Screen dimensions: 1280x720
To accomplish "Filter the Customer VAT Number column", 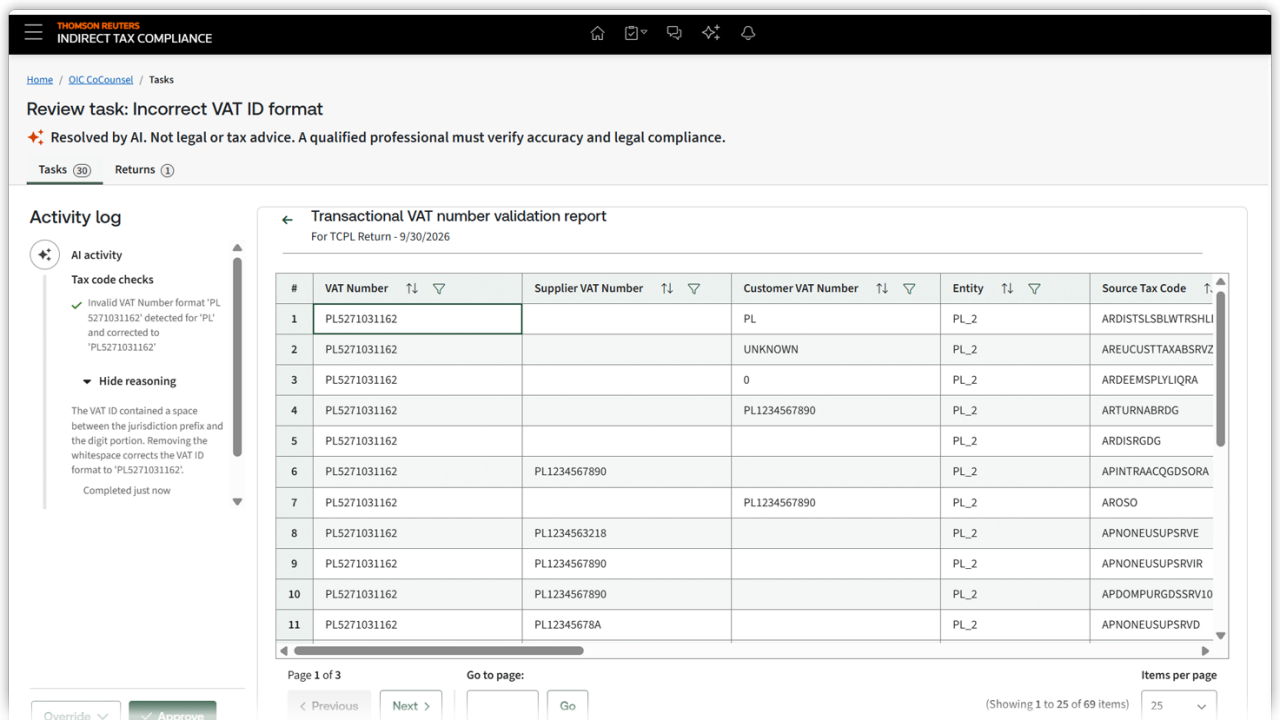I will tap(909, 288).
